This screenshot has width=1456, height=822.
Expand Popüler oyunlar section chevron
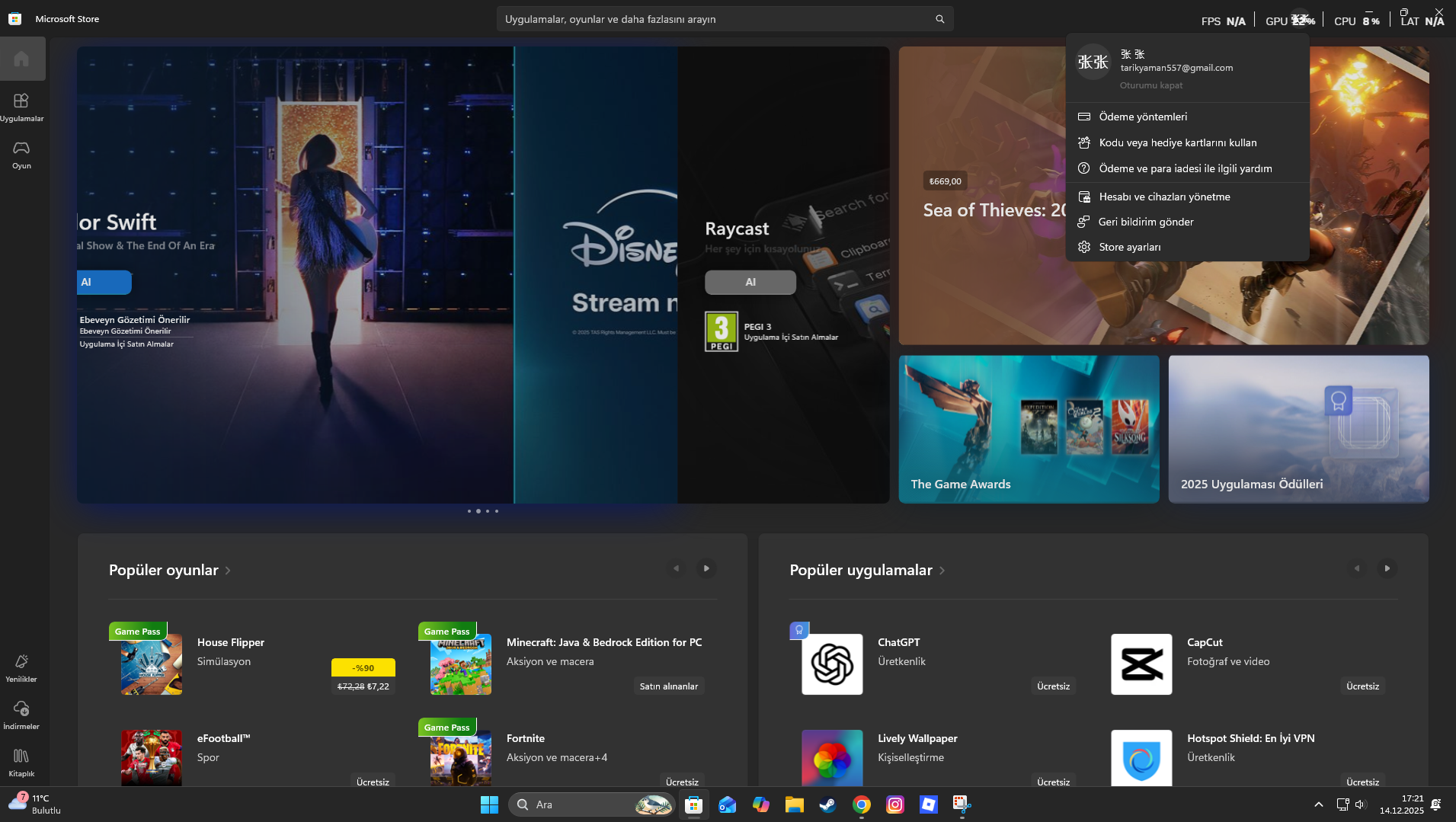coord(228,571)
